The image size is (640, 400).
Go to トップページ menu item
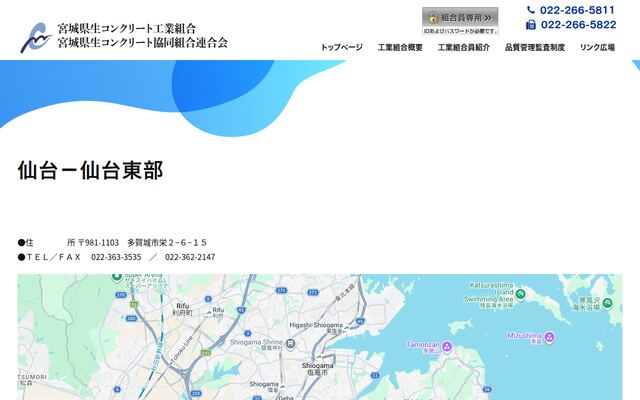pyautogui.click(x=342, y=47)
